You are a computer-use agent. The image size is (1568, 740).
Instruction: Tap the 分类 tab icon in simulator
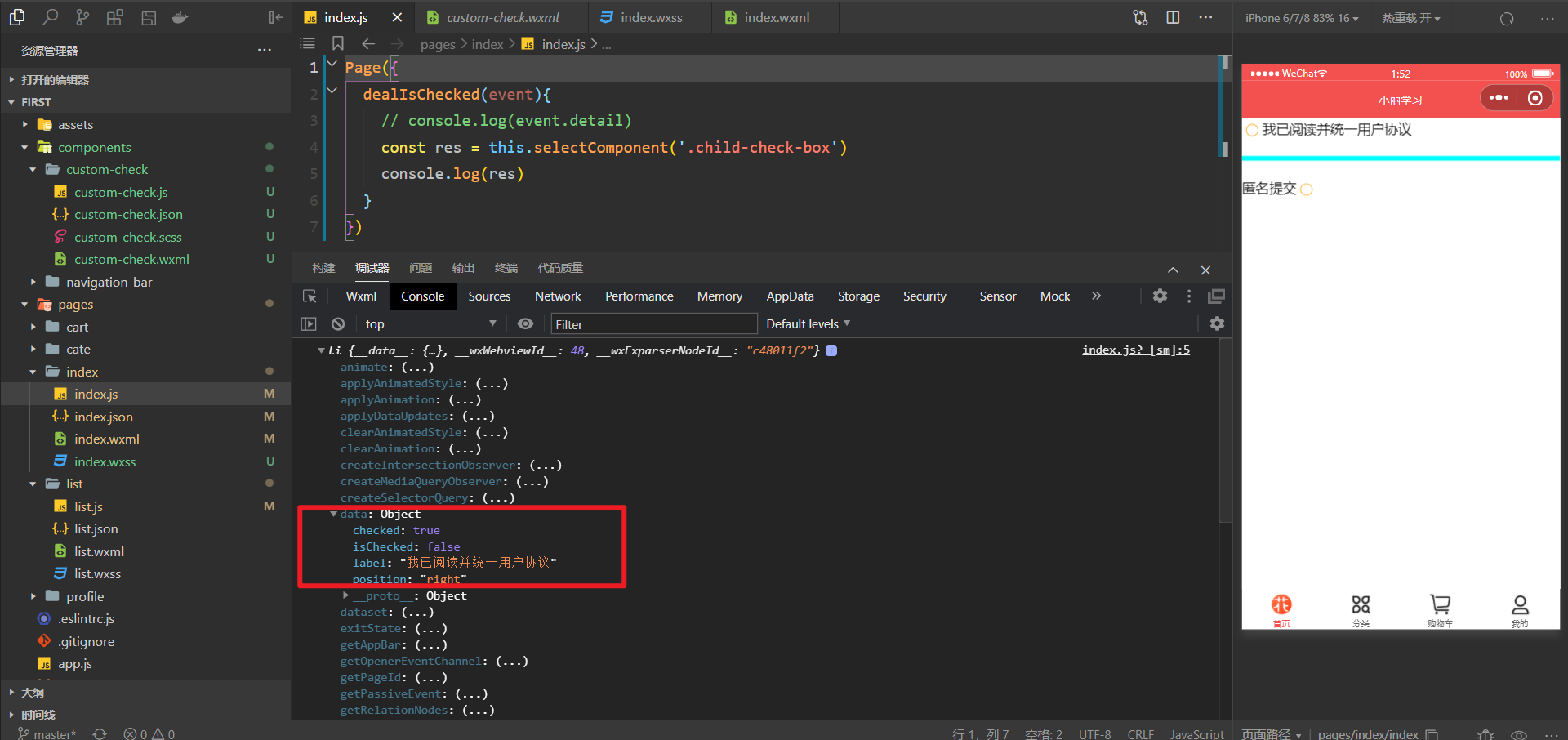click(1361, 610)
